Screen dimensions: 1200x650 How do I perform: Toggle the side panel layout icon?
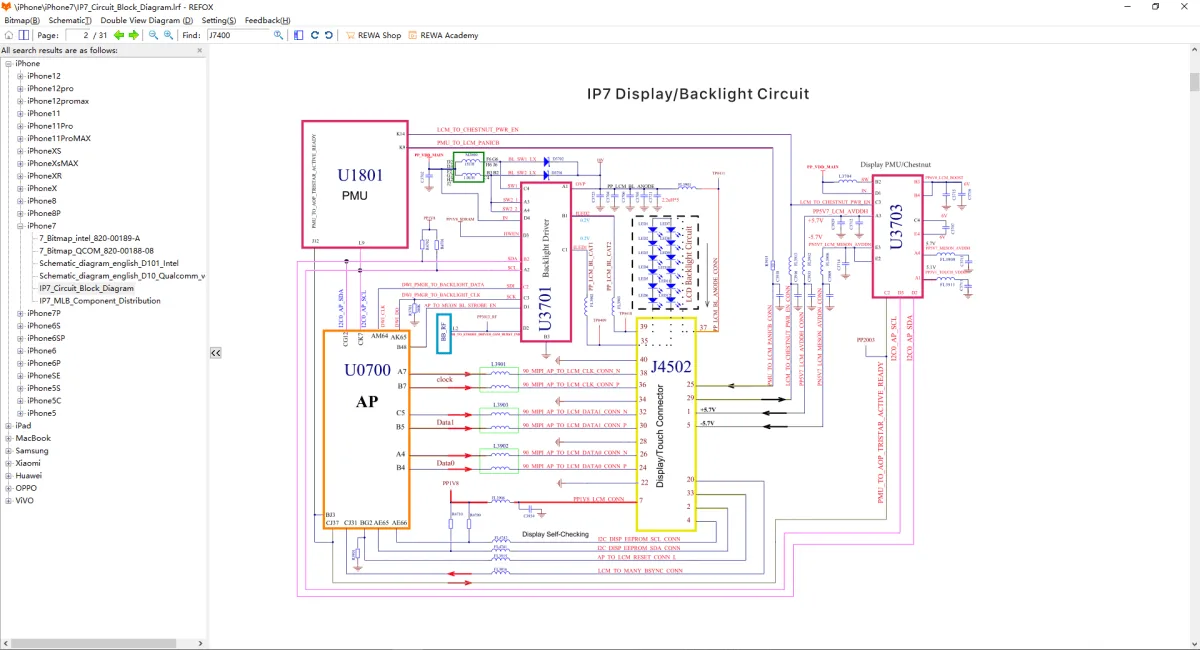tap(299, 35)
